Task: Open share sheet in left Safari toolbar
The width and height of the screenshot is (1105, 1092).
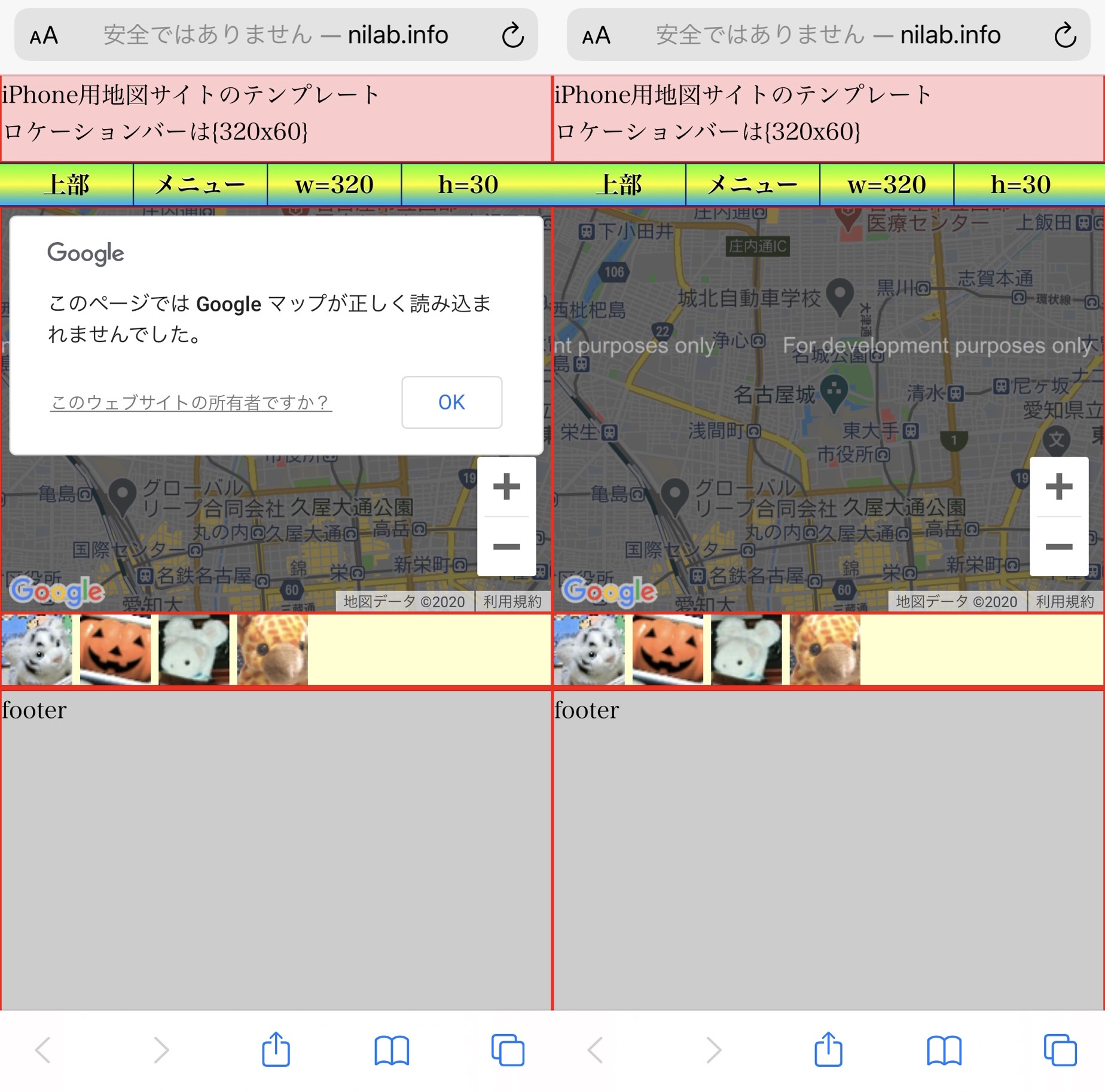Action: (276, 1048)
